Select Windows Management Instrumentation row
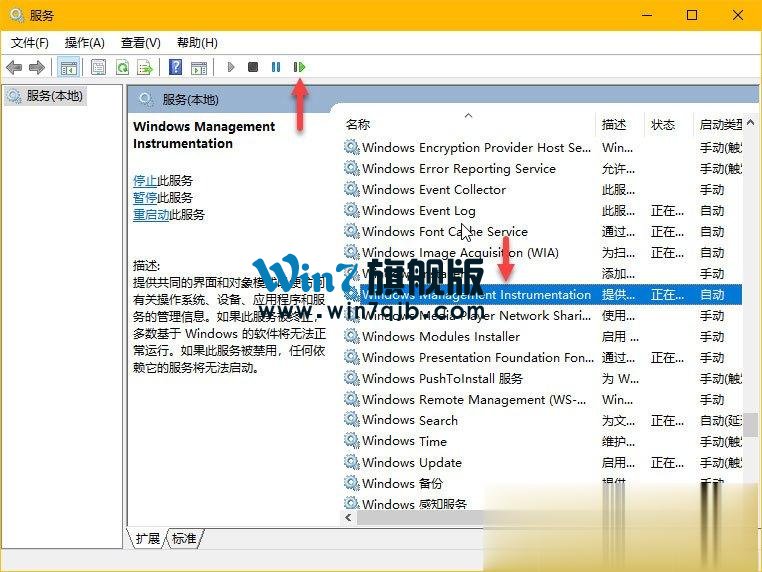 pos(542,295)
